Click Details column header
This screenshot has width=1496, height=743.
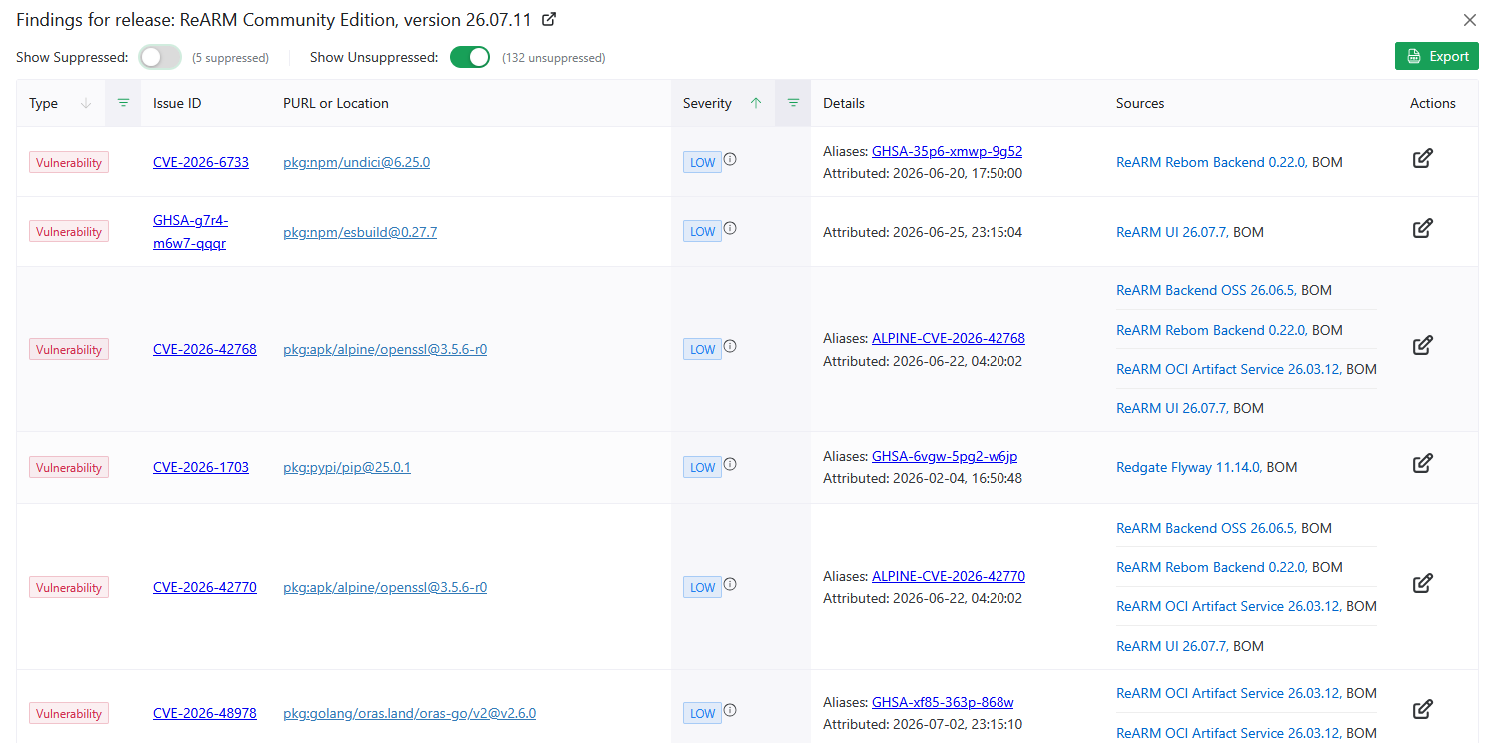844,103
